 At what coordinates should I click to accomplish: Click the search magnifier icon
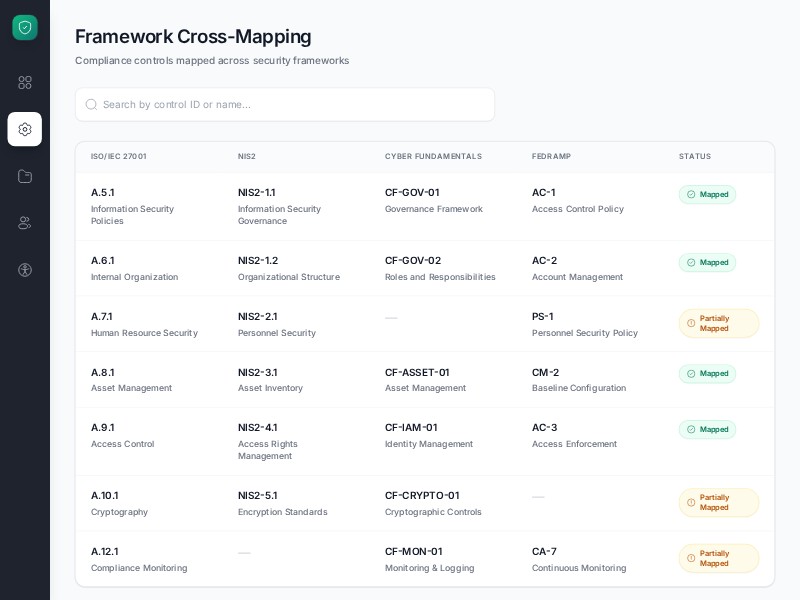coord(91,104)
